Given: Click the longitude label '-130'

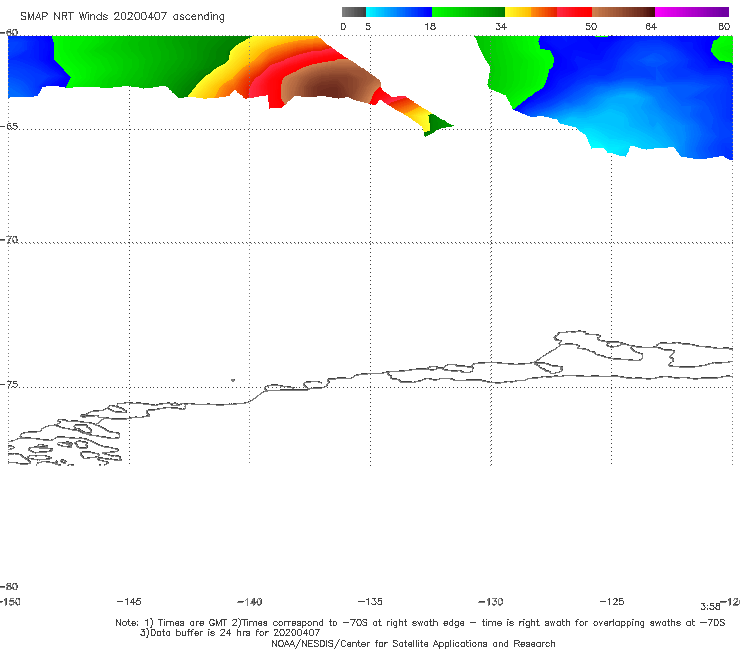Looking at the screenshot, I should 491,602.
